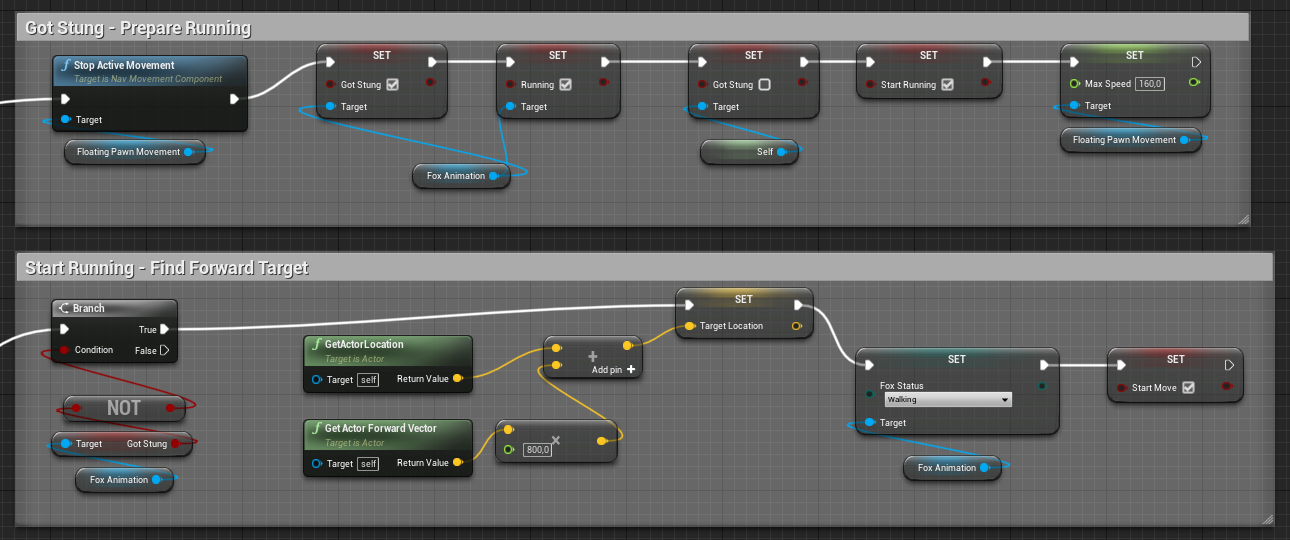Click the Branch node icon
Screen dimensions: 1290x540
point(64,309)
